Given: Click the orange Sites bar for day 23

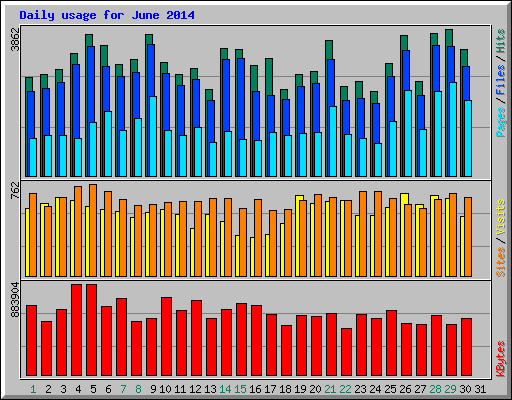Looking at the screenshot, I should (x=363, y=234).
